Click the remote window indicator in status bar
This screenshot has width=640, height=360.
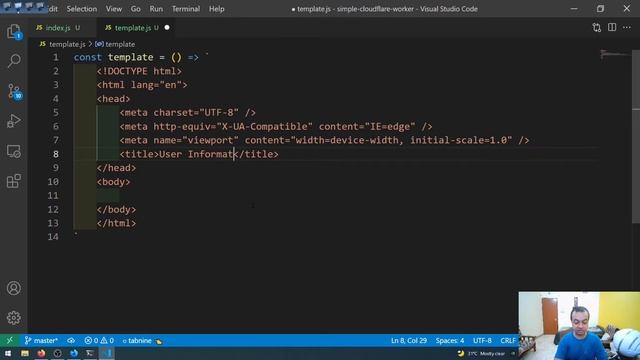pos(9,340)
